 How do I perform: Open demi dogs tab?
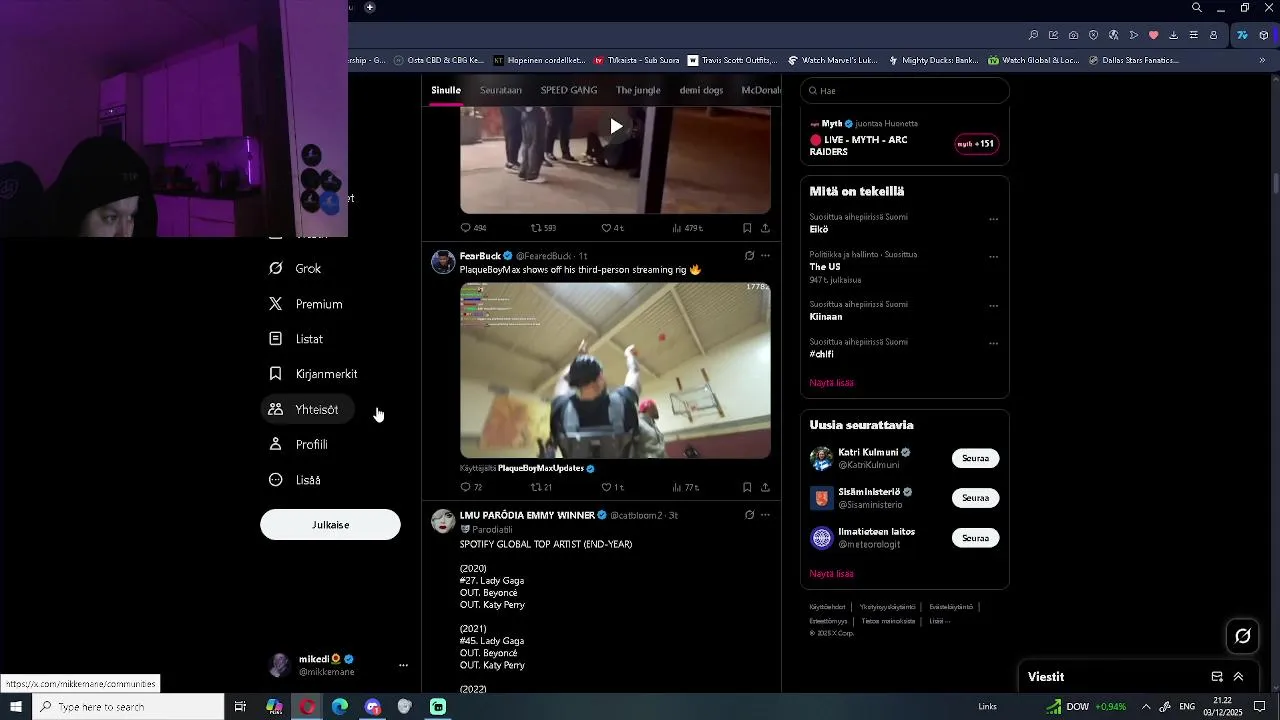coord(701,90)
